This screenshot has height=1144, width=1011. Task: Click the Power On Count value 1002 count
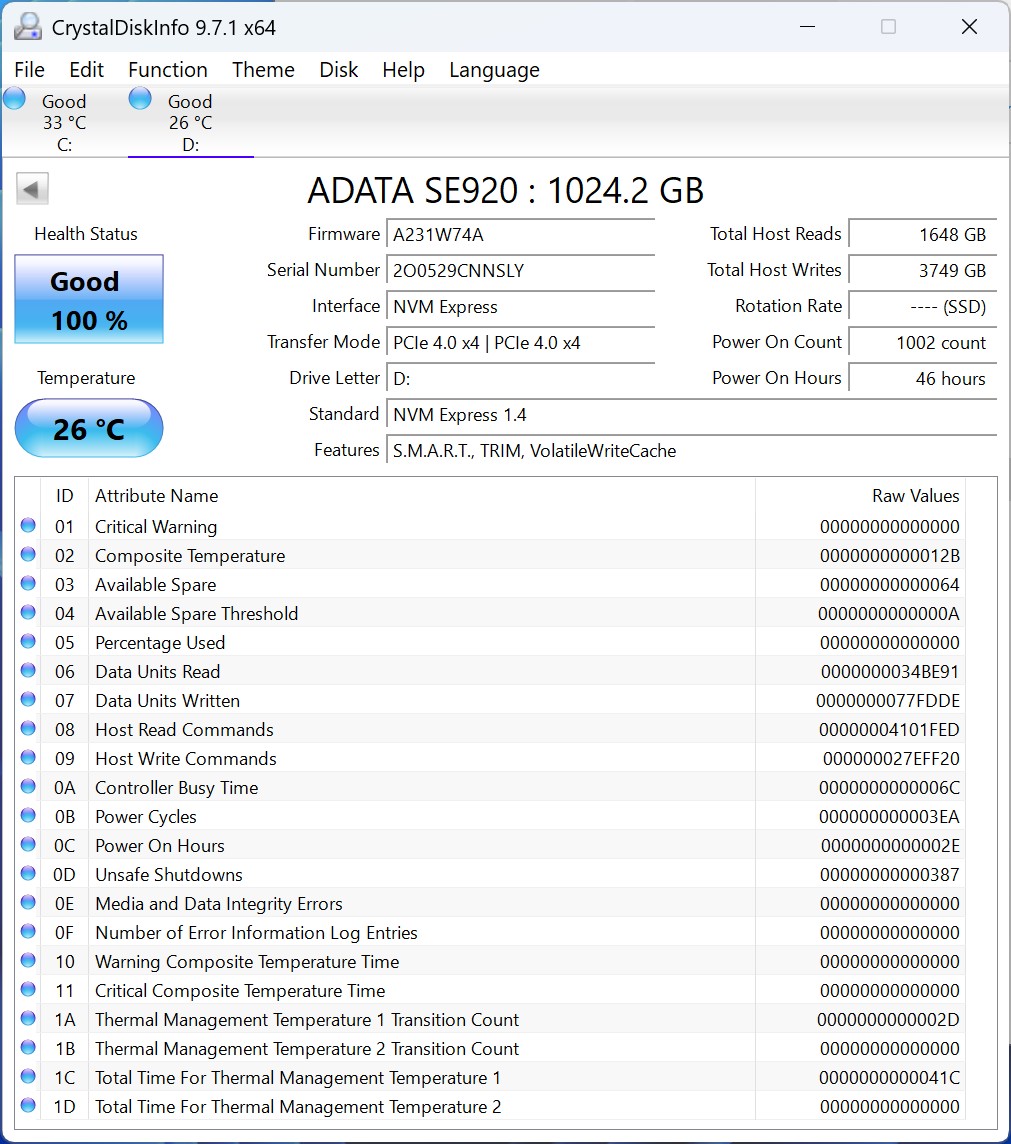[923, 343]
